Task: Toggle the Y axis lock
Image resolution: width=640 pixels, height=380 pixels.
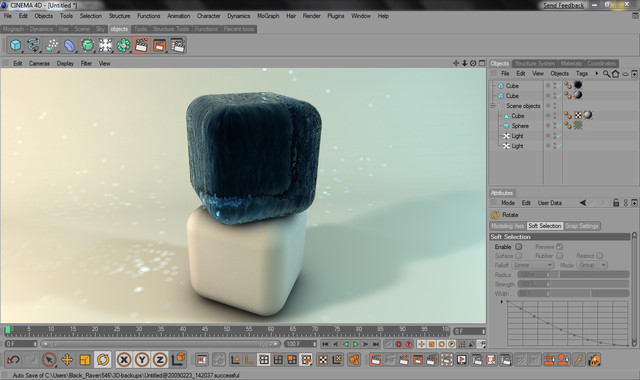Action: 142,360
